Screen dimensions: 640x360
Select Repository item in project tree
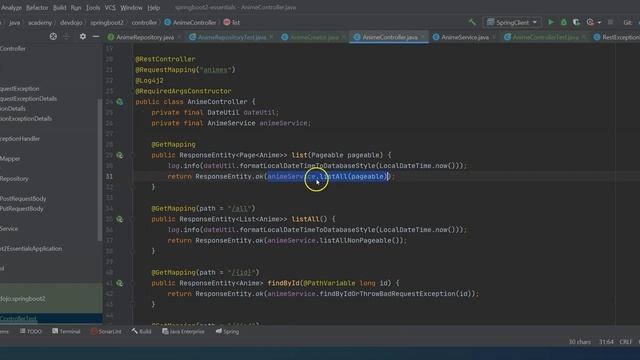point(14,179)
